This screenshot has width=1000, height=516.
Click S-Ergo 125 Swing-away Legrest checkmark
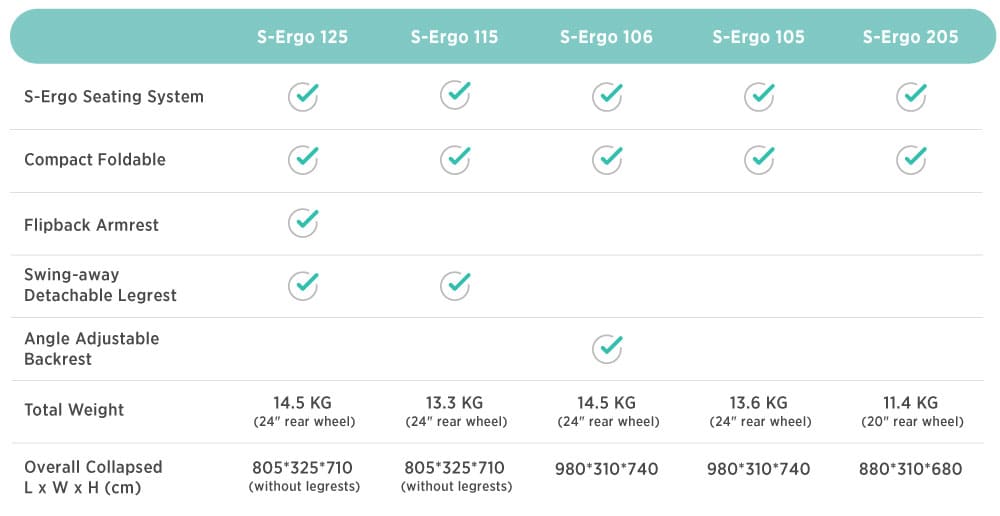coord(304,285)
